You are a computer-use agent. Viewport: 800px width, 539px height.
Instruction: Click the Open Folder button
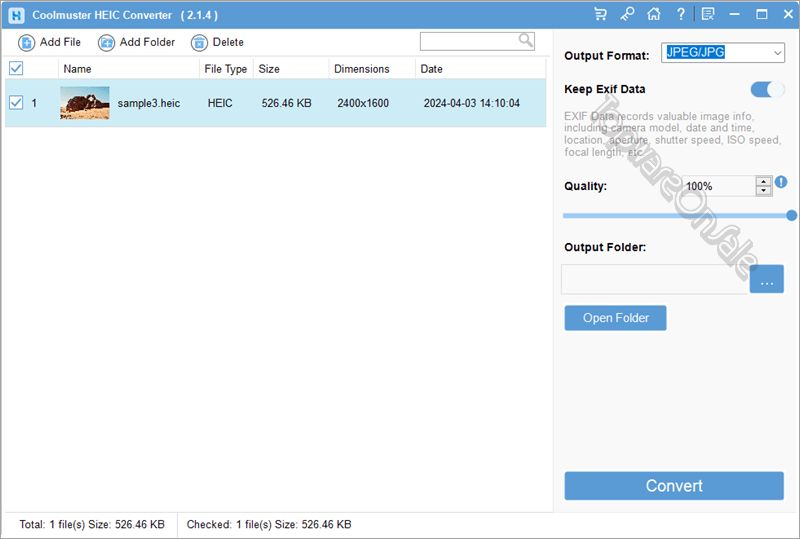[615, 318]
